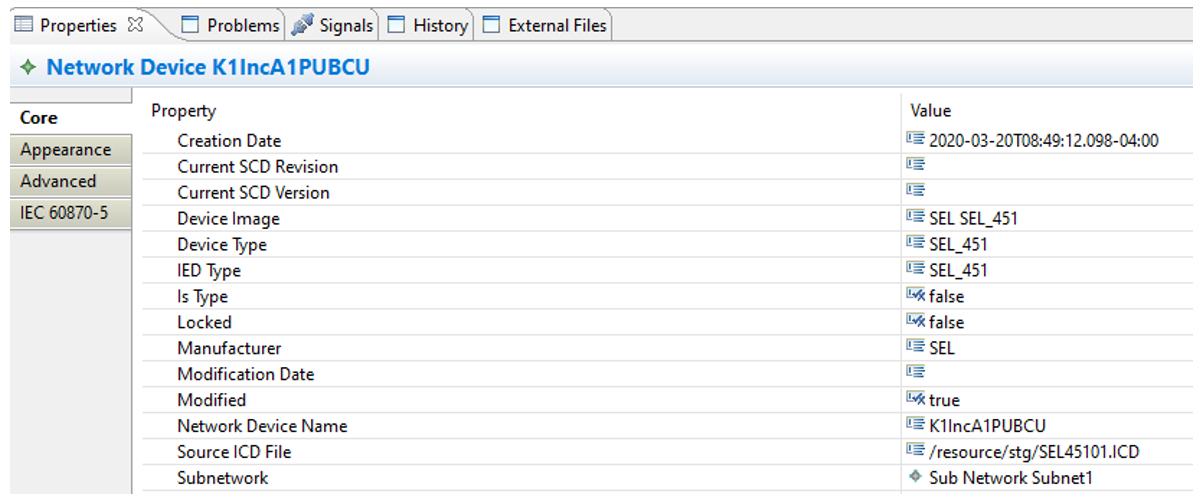Click the Signals tab icon

[x=302, y=26]
